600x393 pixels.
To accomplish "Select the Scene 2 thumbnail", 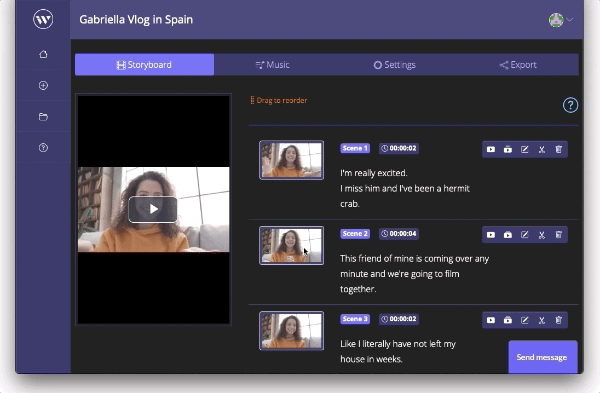I will click(x=291, y=245).
